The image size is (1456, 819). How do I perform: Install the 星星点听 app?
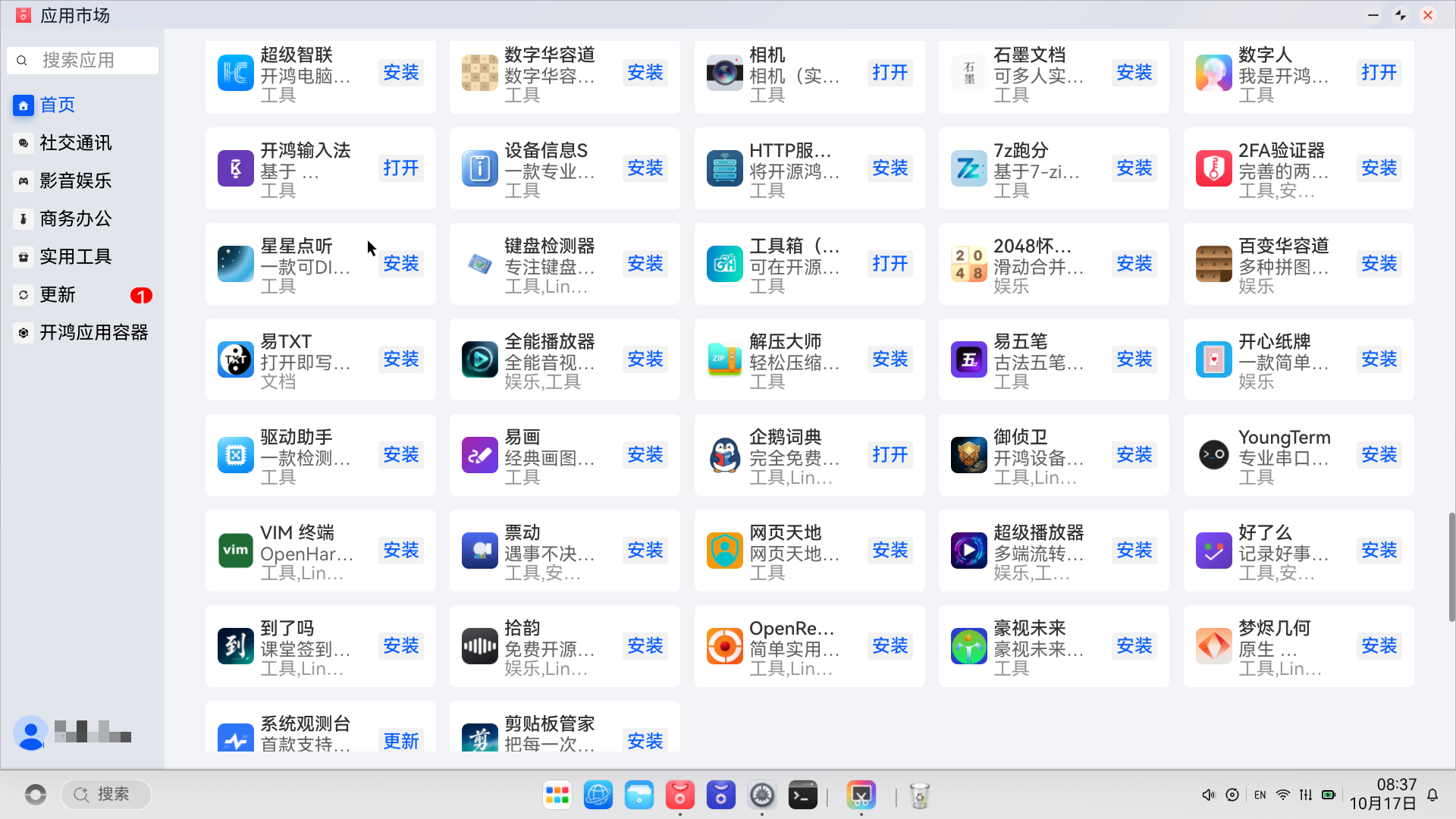pos(401,263)
